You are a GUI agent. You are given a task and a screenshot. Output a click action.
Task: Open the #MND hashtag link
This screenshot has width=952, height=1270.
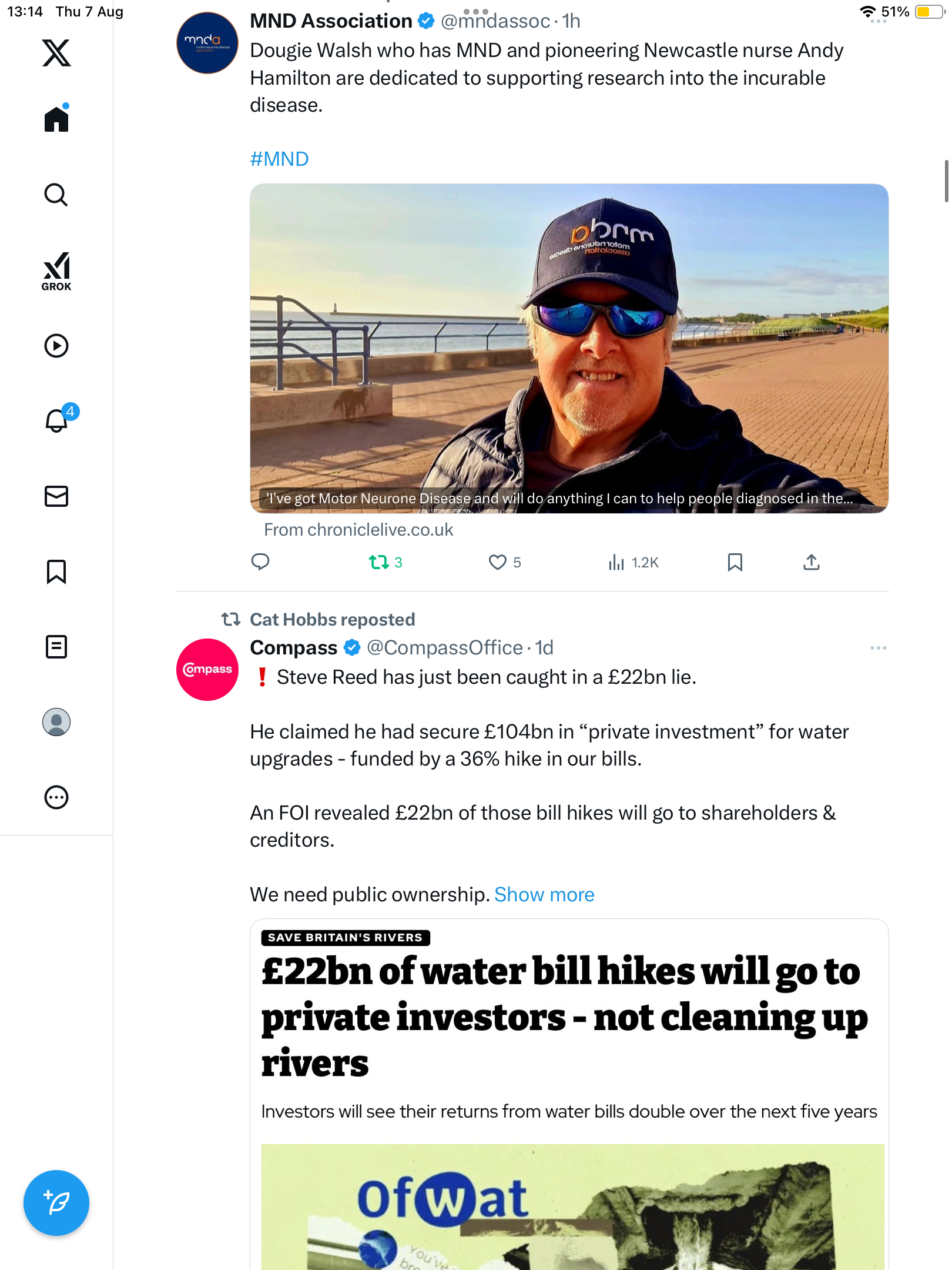point(279,159)
